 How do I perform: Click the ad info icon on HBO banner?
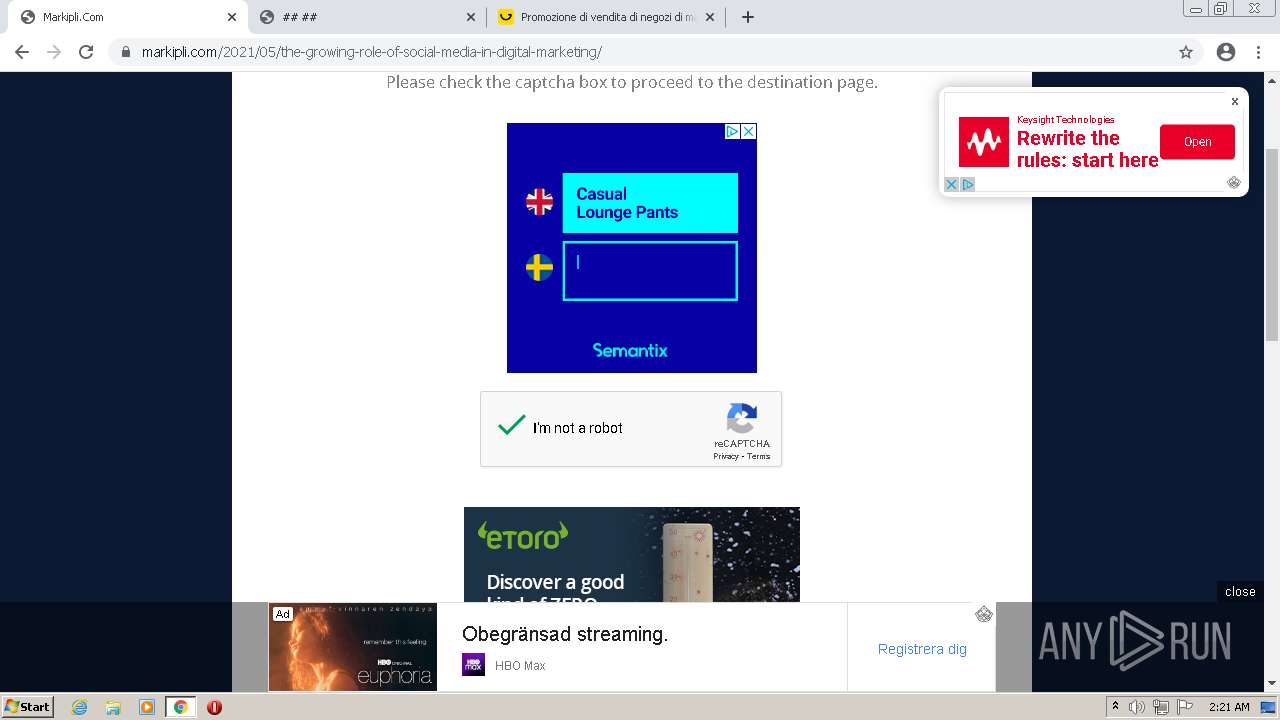tap(984, 614)
